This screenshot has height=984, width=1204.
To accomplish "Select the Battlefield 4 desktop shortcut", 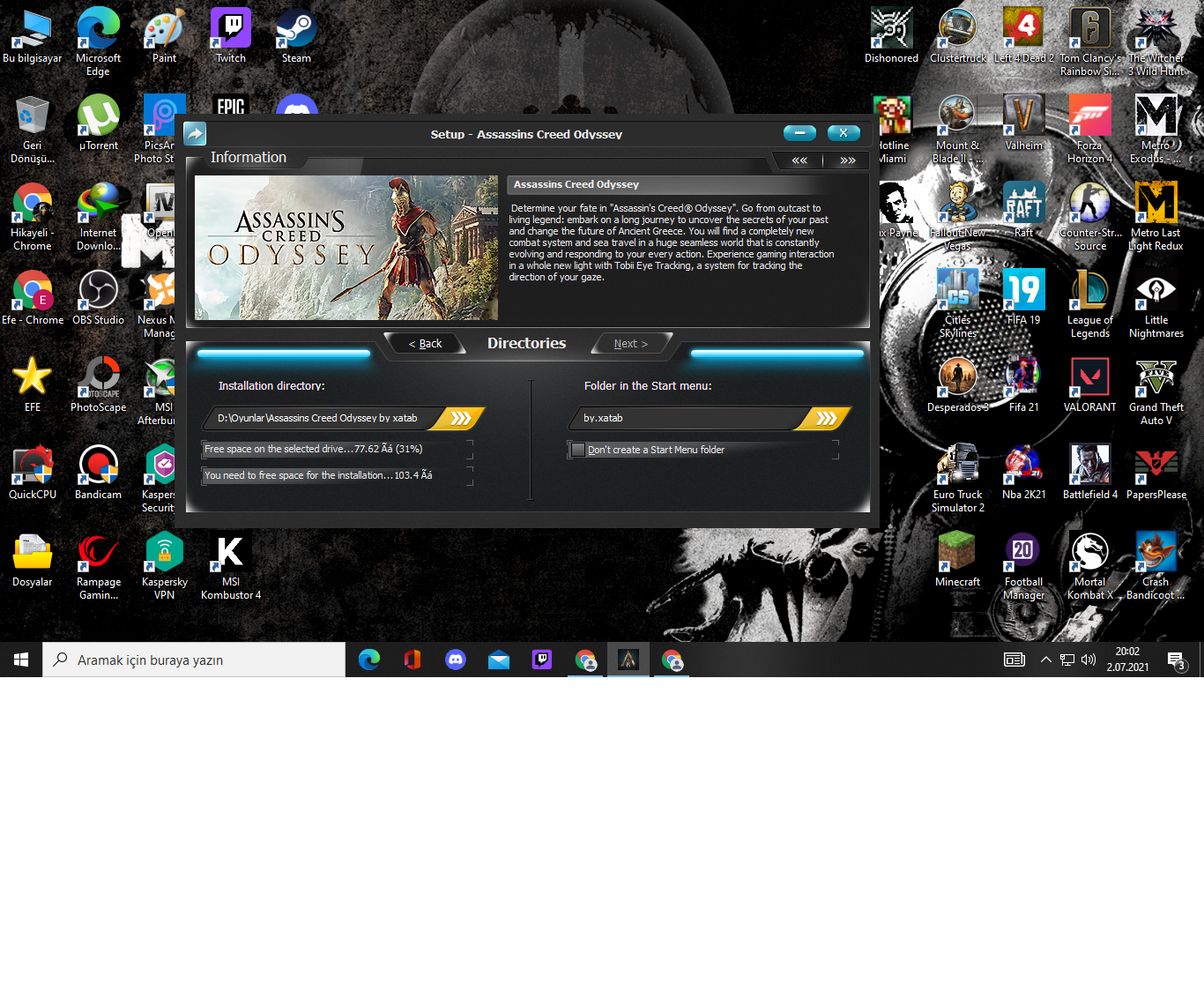I will coord(1090,473).
